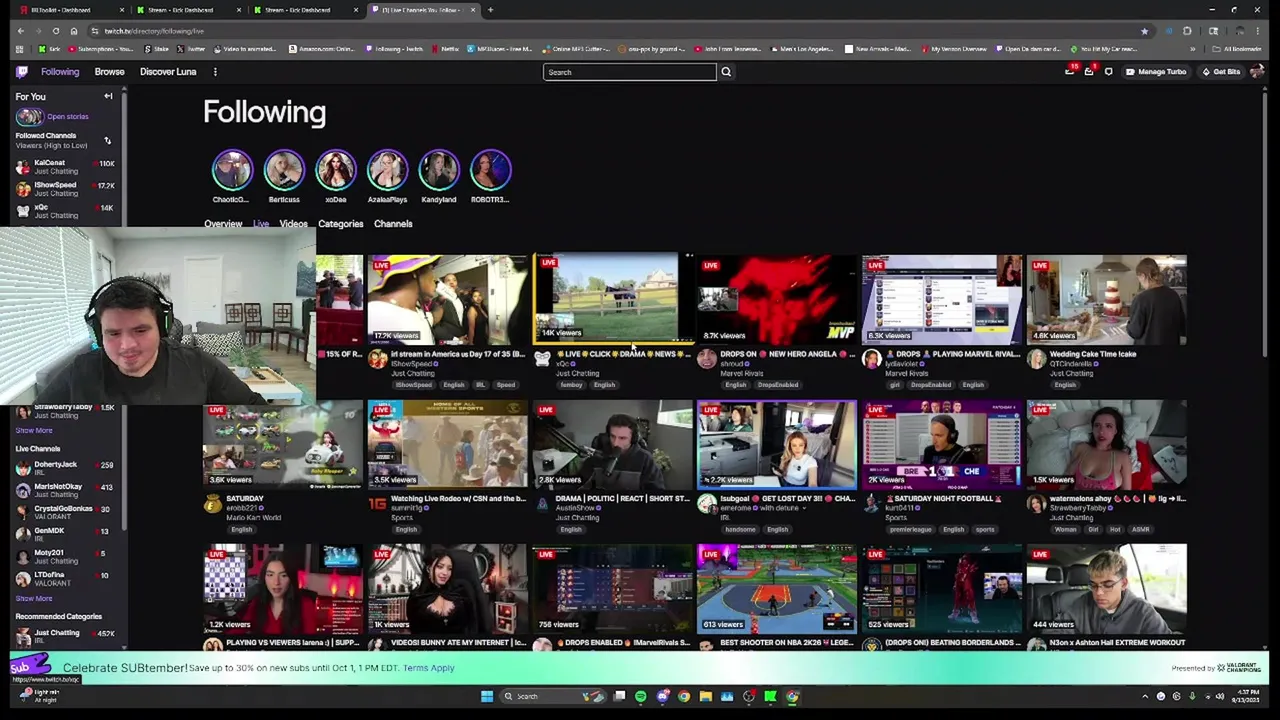
Task: Open GenMDK channel in sidebar
Action: pos(66,535)
